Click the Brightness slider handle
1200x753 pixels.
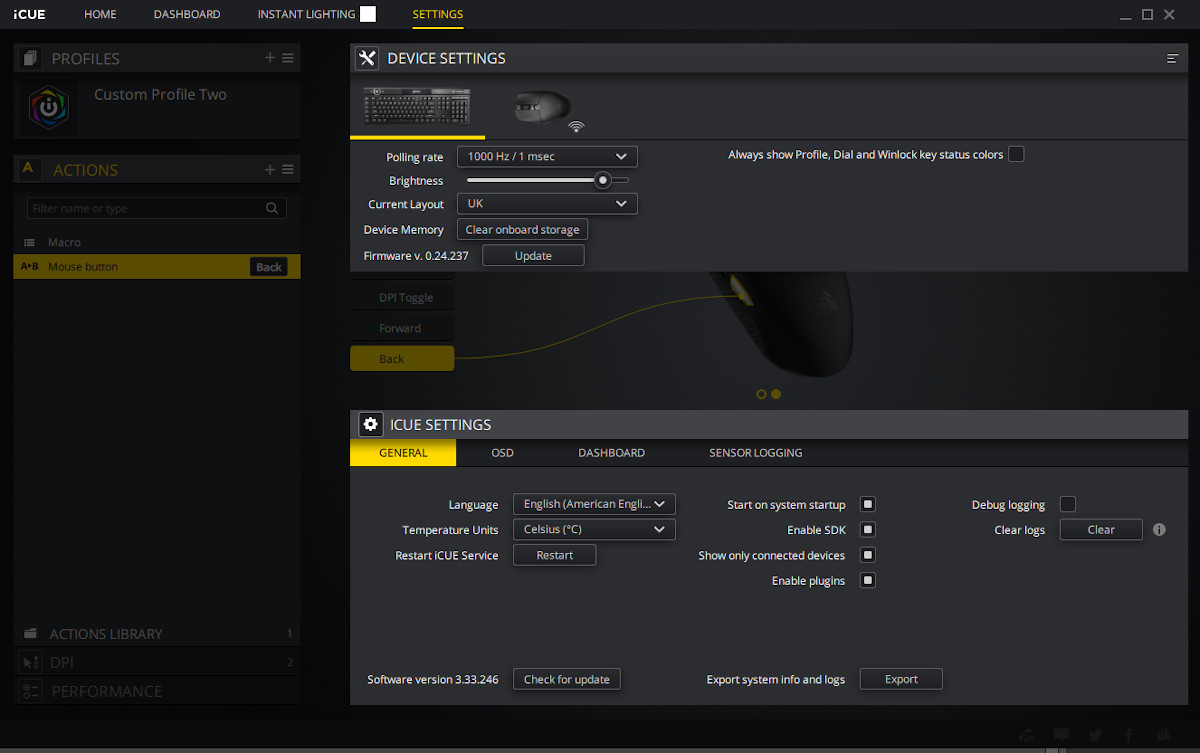tap(602, 180)
